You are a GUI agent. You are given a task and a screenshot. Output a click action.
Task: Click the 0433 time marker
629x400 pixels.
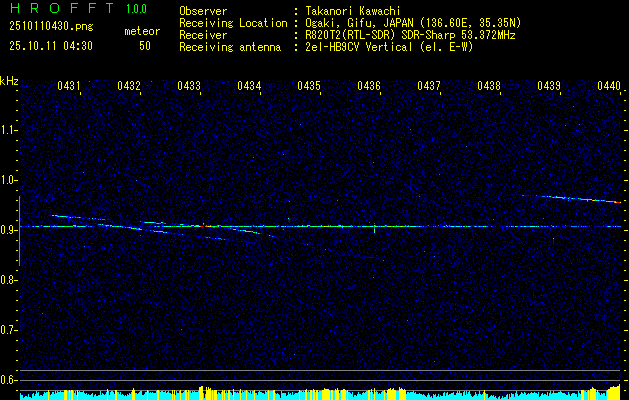pos(189,86)
